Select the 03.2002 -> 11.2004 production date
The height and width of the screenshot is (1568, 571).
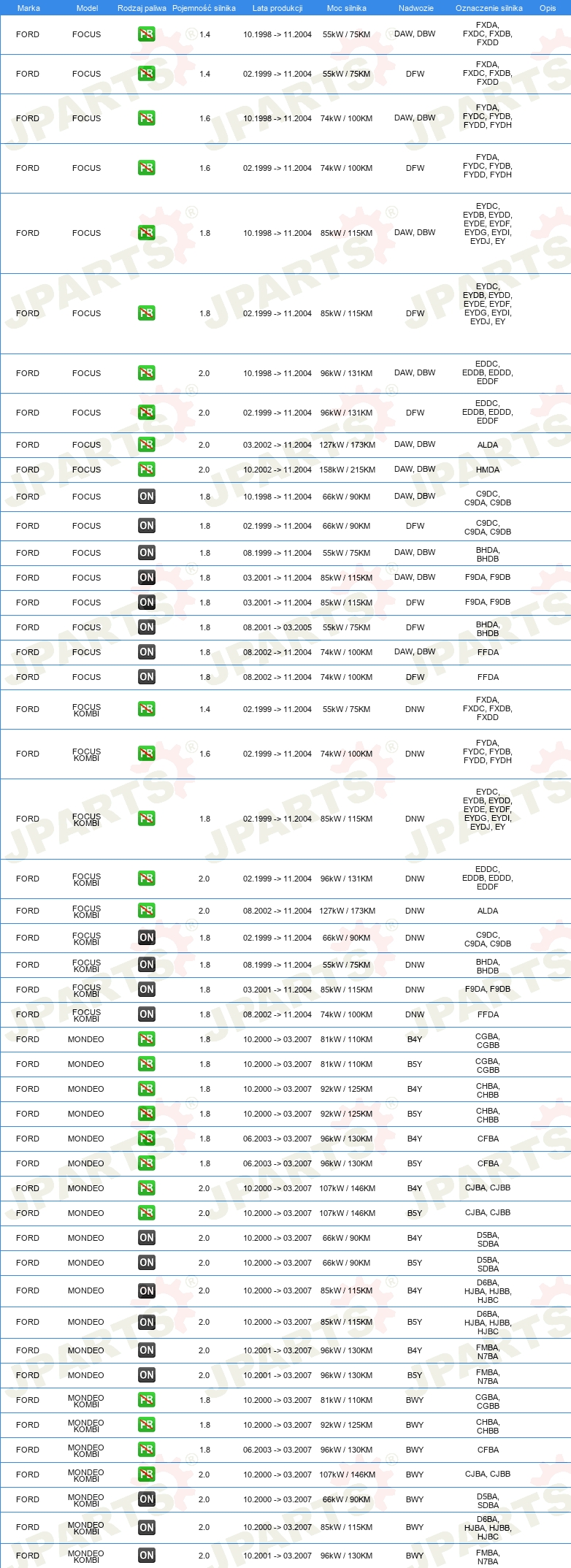pyautogui.click(x=277, y=445)
